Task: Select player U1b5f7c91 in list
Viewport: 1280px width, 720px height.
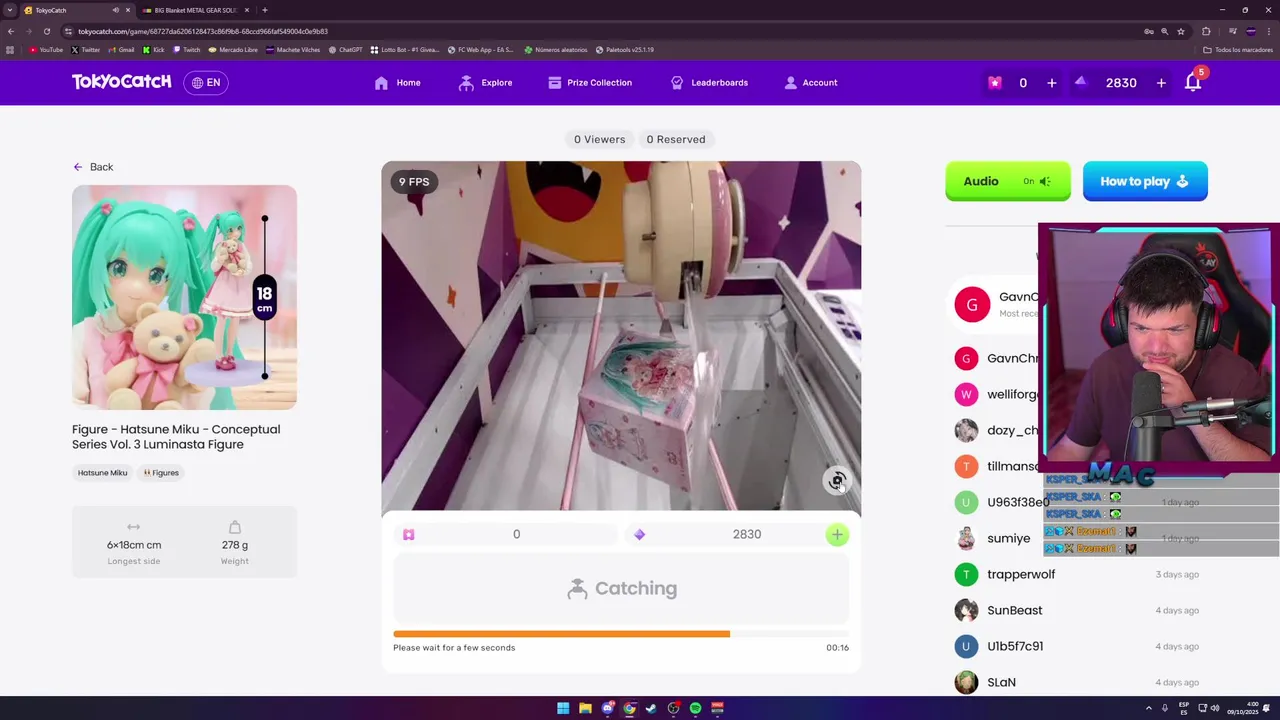Action: 1077,646
